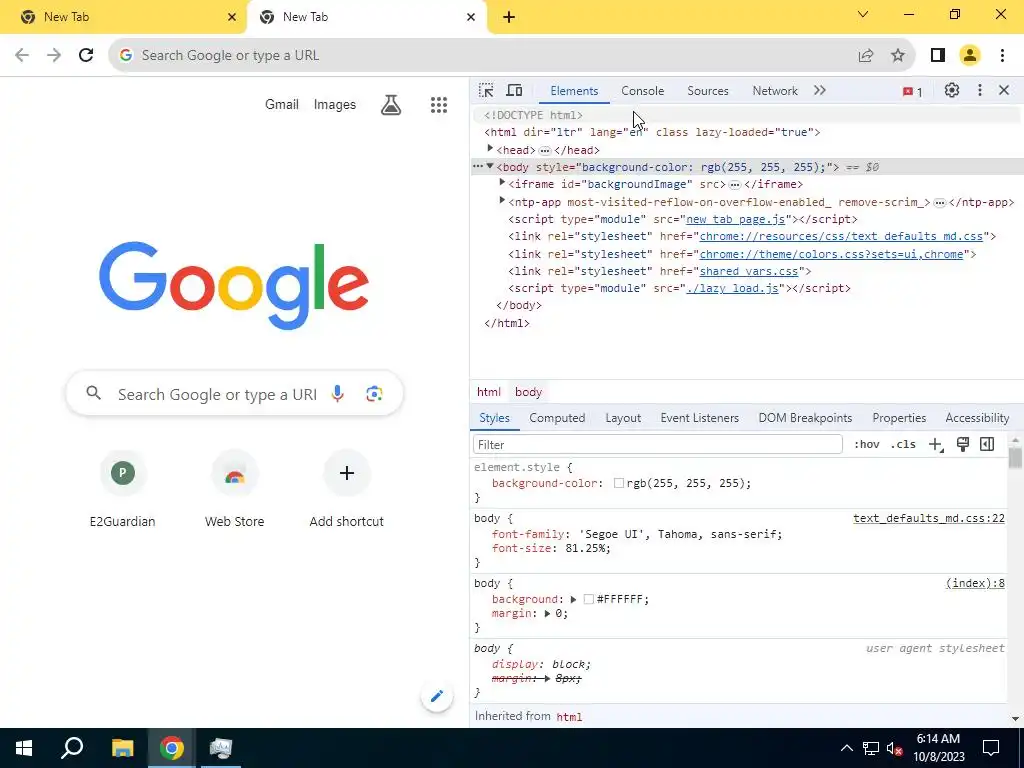Toggle :hov element state button
The image size is (1024, 768).
click(867, 445)
